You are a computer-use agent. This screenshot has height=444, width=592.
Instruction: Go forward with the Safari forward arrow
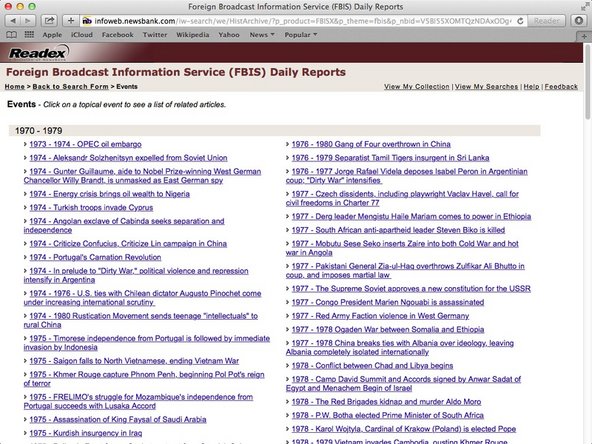(28, 21)
